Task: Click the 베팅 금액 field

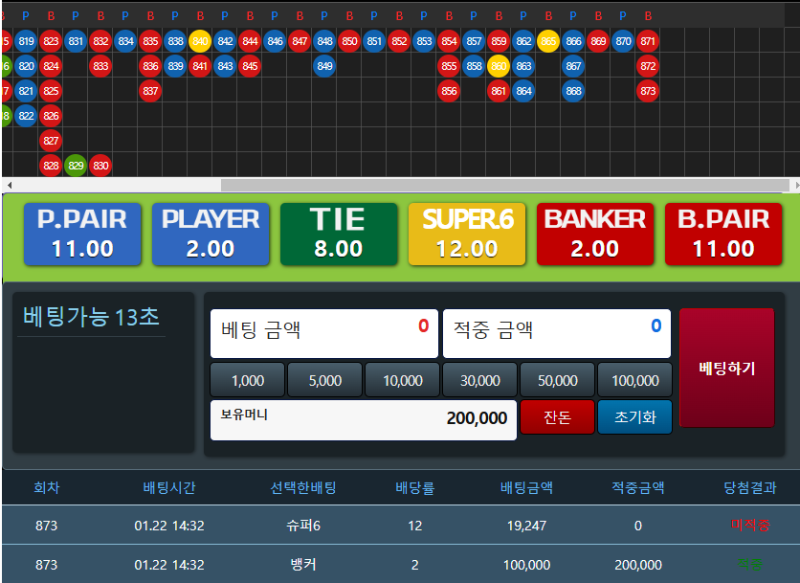Action: [324, 334]
